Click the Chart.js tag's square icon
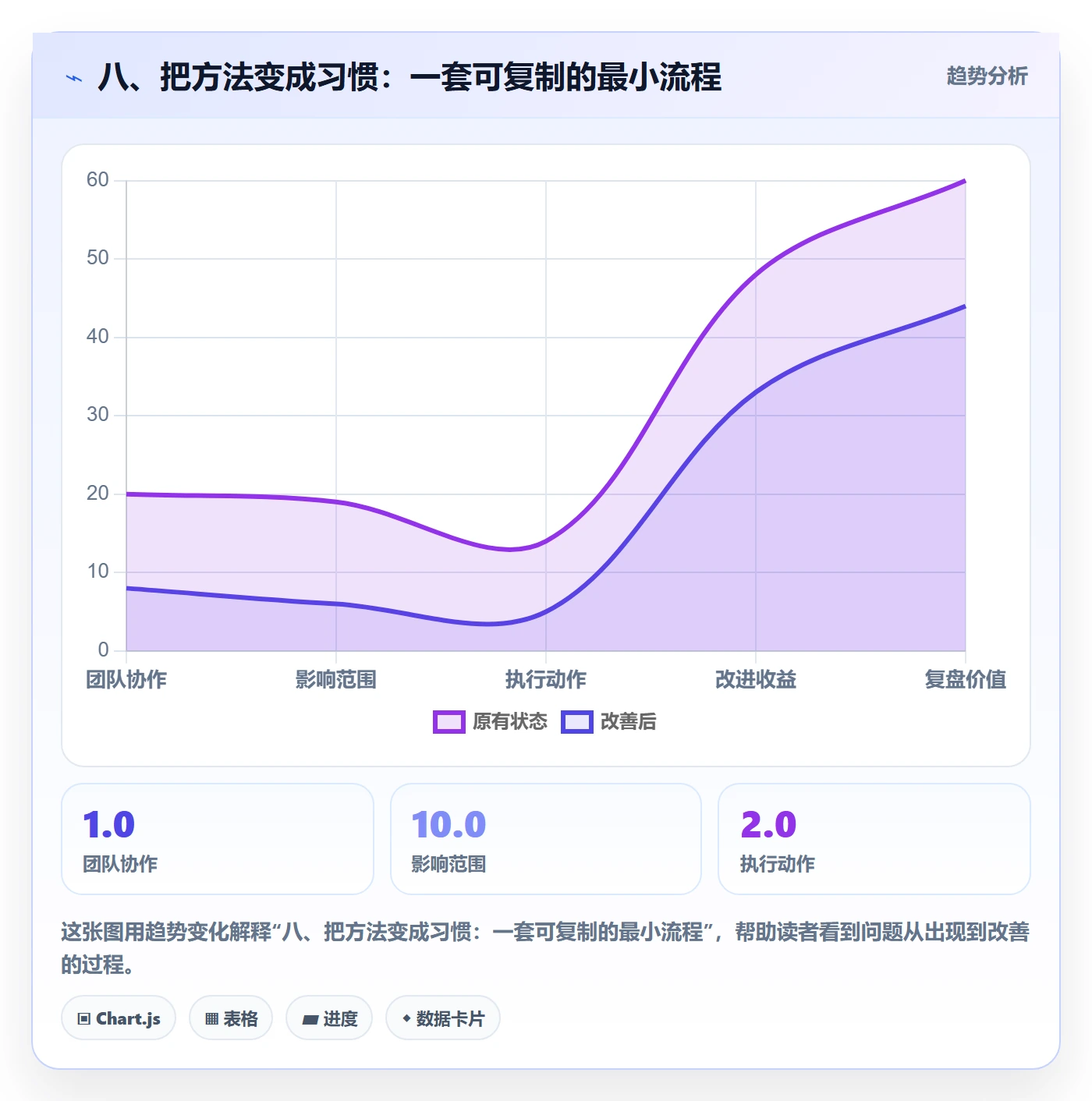 coord(84,1018)
